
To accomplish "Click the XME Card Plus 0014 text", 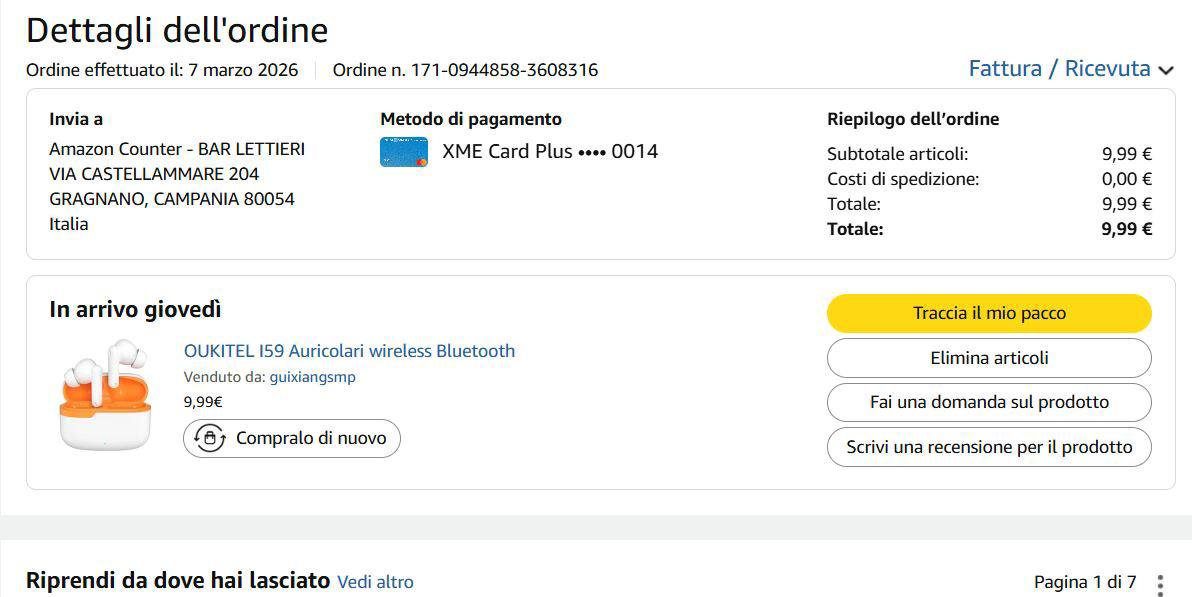I will coord(550,152).
